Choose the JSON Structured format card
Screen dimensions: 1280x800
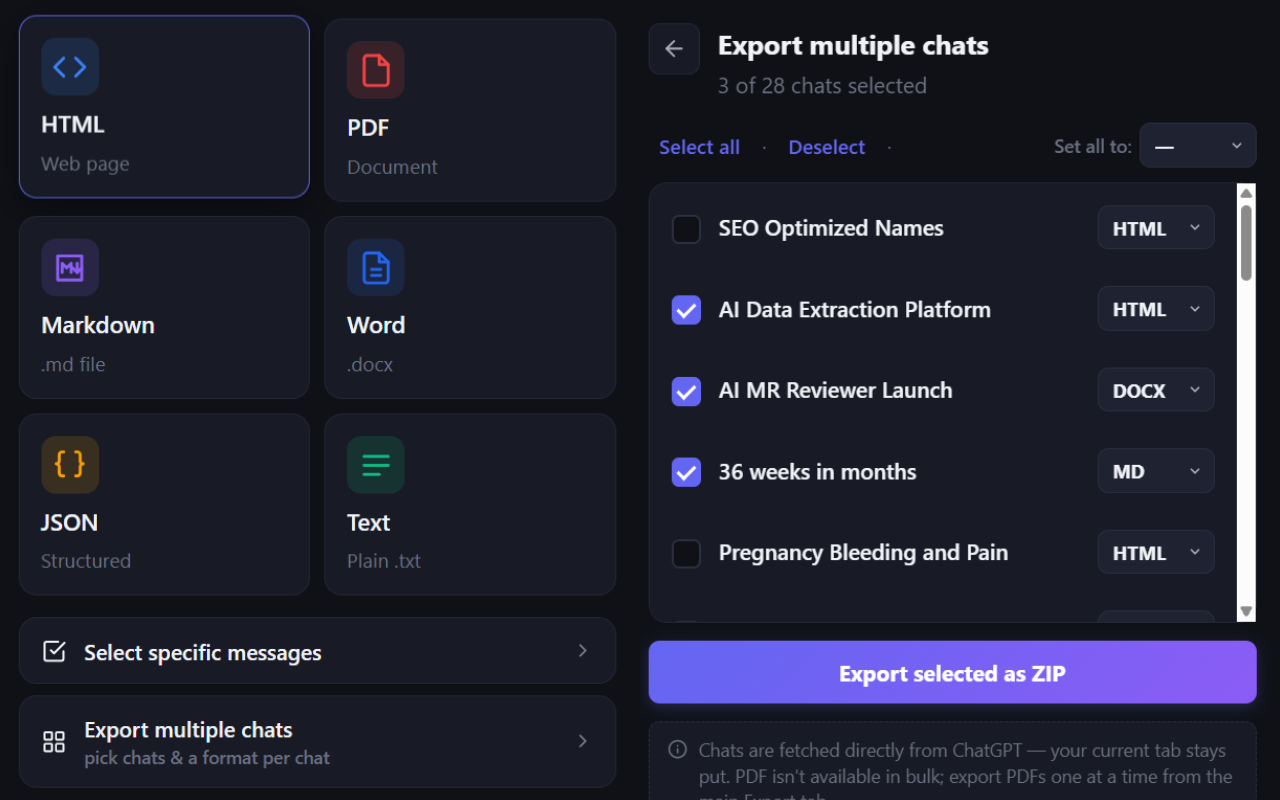point(164,504)
